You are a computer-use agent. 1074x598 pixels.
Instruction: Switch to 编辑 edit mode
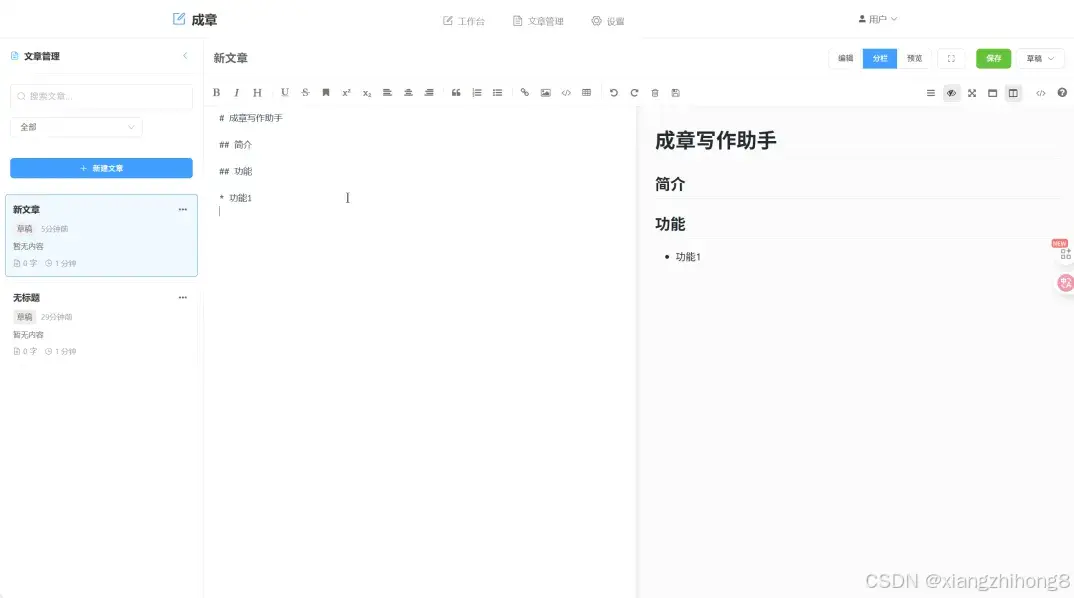pos(846,59)
